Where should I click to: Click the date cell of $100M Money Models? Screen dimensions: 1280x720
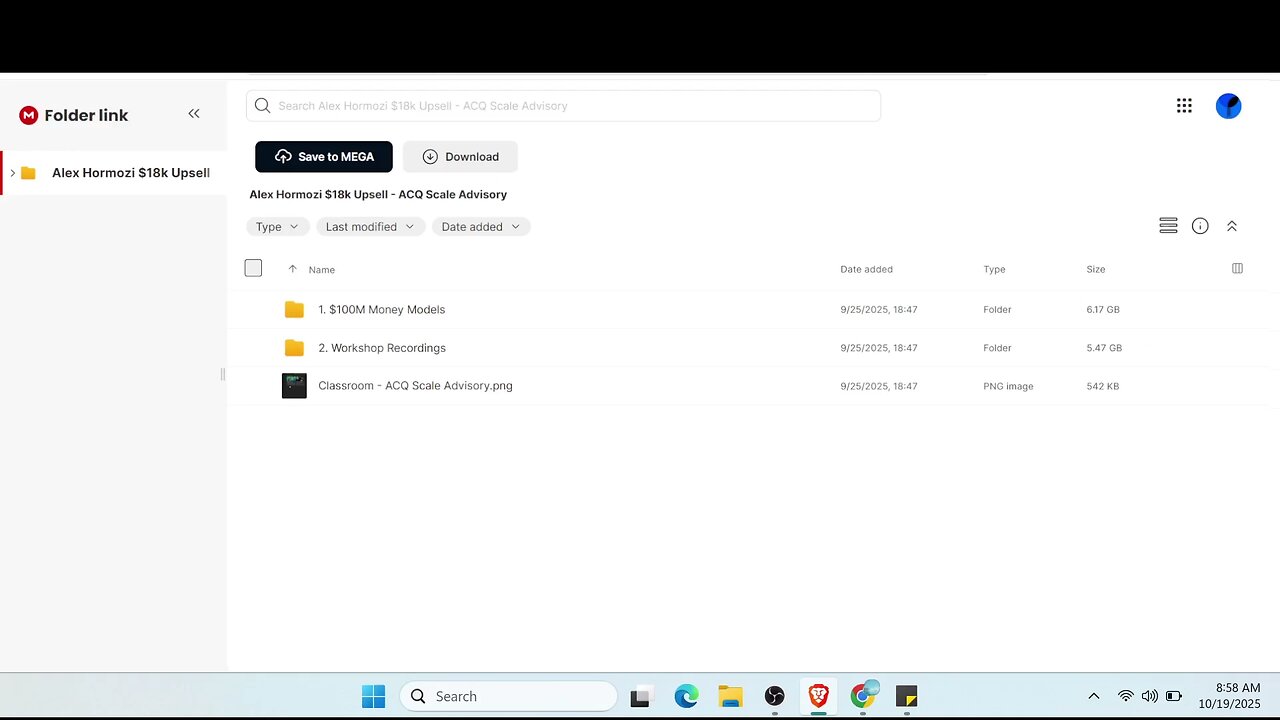coord(878,310)
